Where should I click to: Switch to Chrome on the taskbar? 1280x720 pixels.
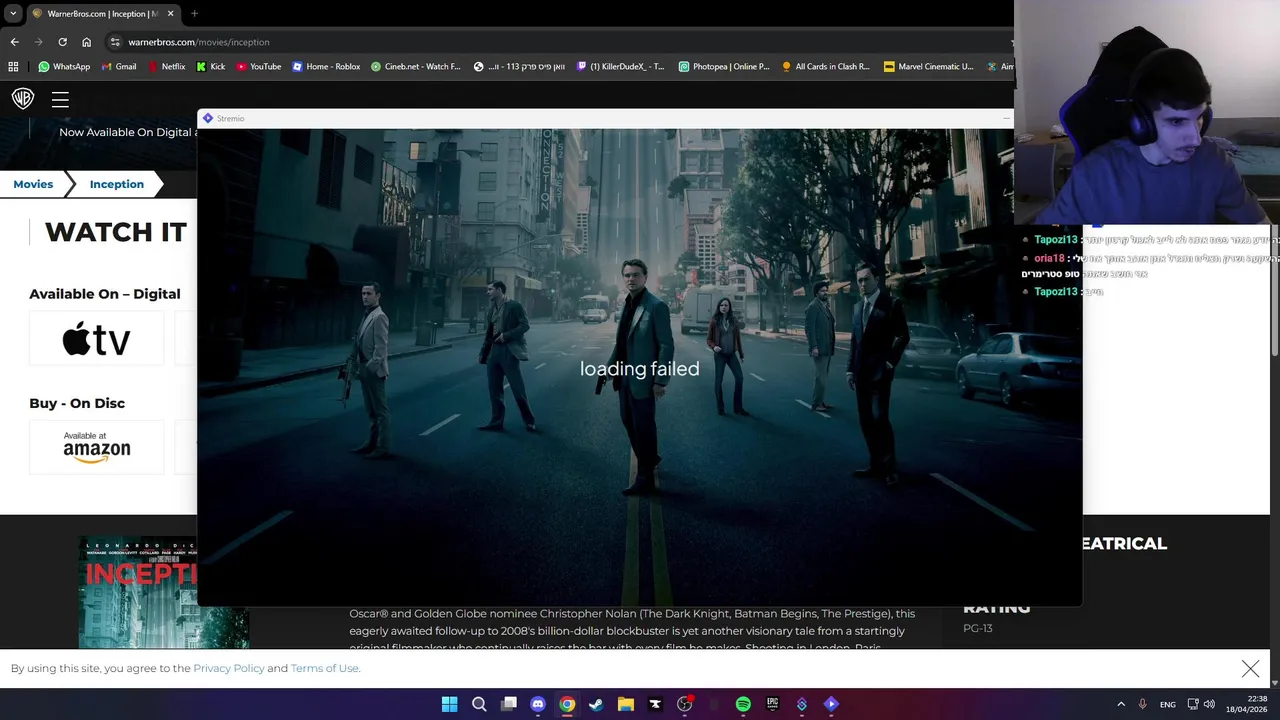[567, 704]
